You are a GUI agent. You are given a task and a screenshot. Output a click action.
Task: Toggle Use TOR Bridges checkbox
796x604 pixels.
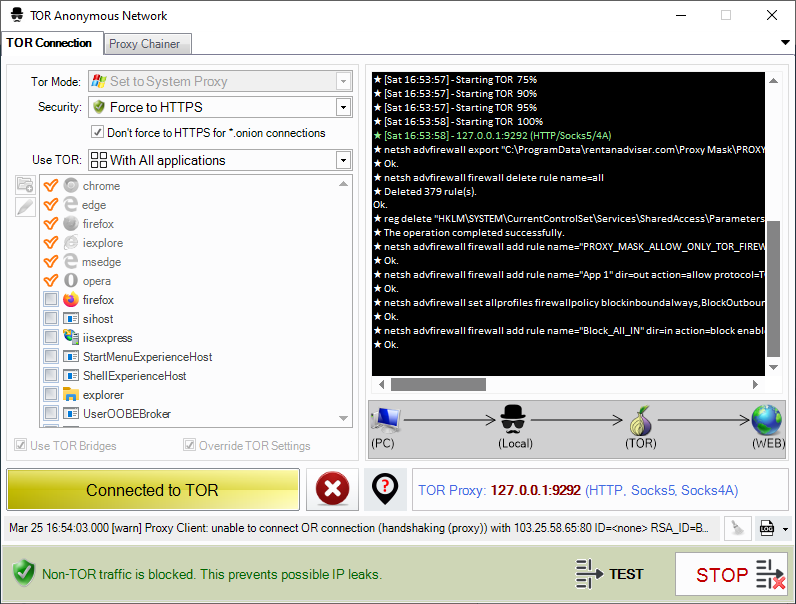pos(21,445)
